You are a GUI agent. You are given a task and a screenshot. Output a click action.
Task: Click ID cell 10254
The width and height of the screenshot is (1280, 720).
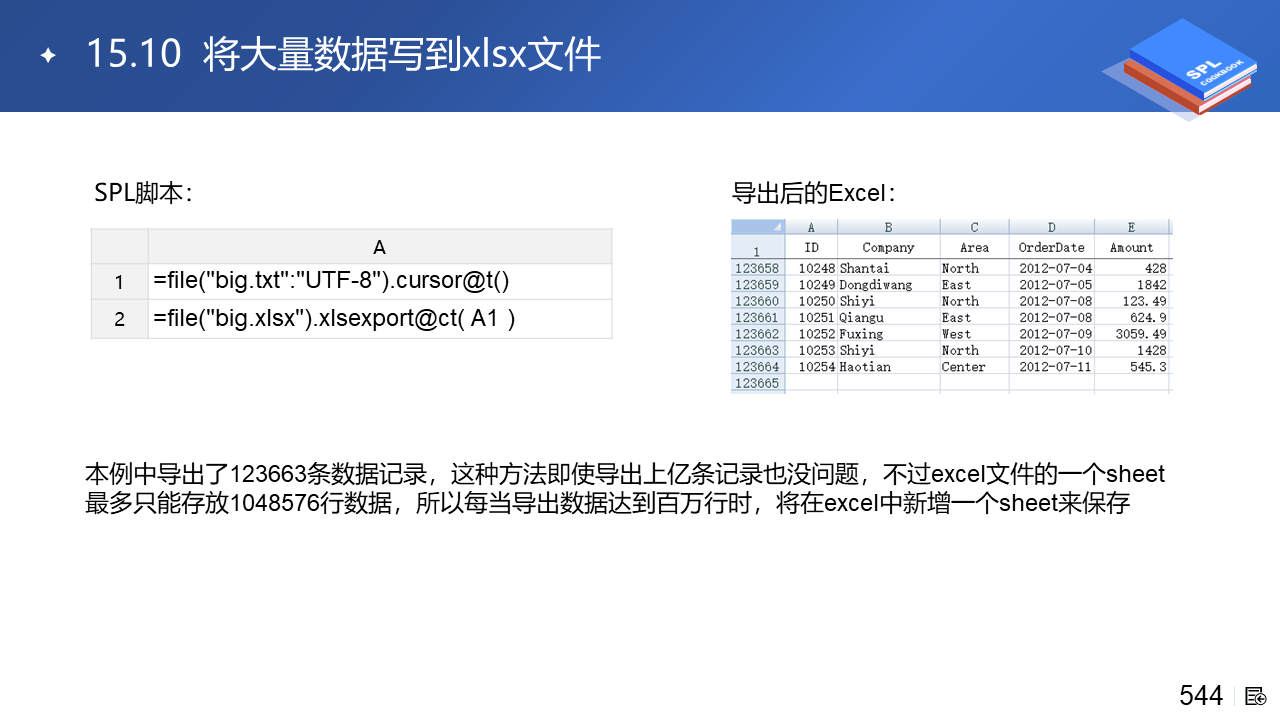point(811,367)
